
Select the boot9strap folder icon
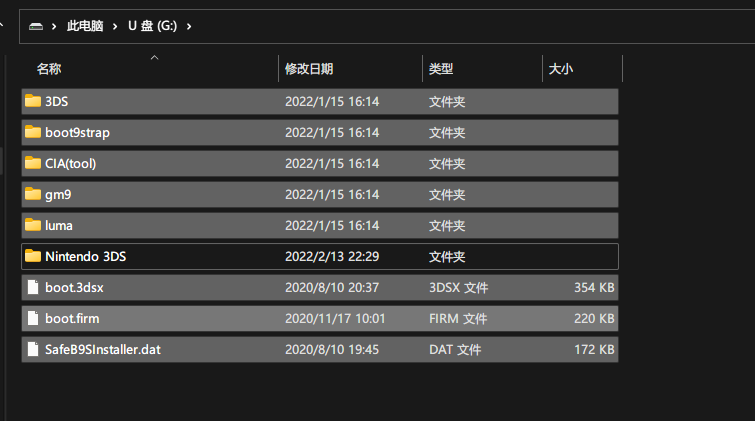point(33,132)
